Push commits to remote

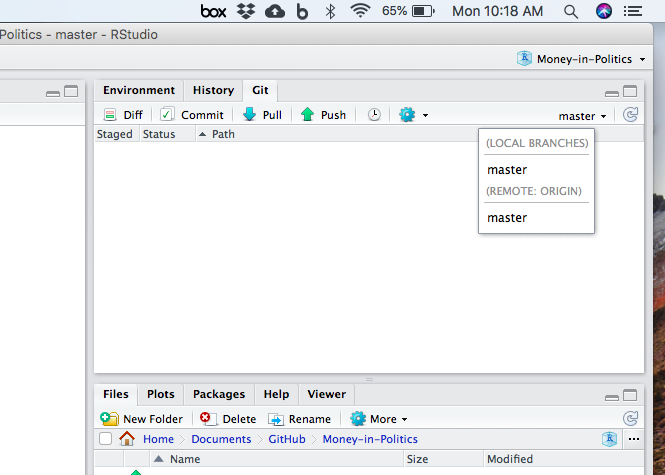(323, 115)
